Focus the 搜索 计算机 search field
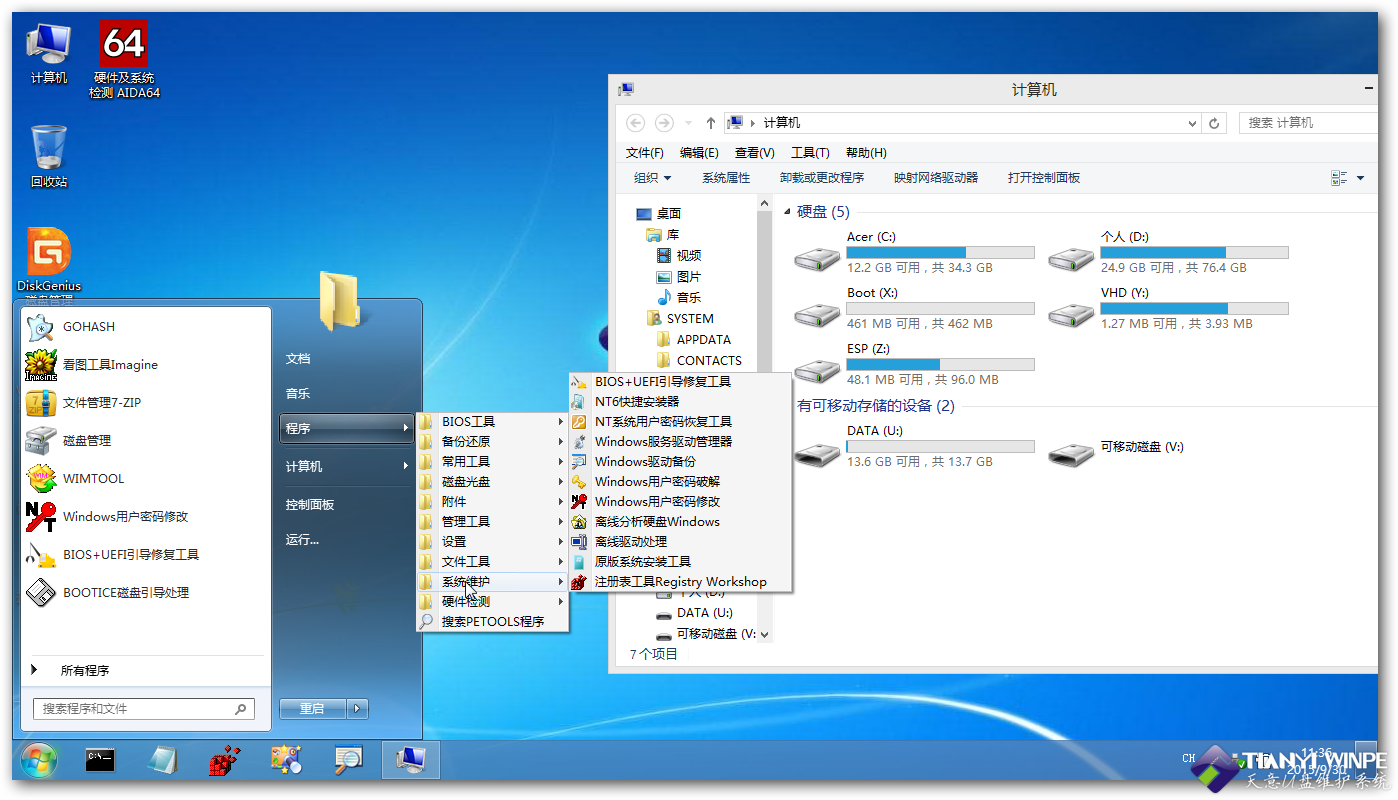 coord(1310,123)
